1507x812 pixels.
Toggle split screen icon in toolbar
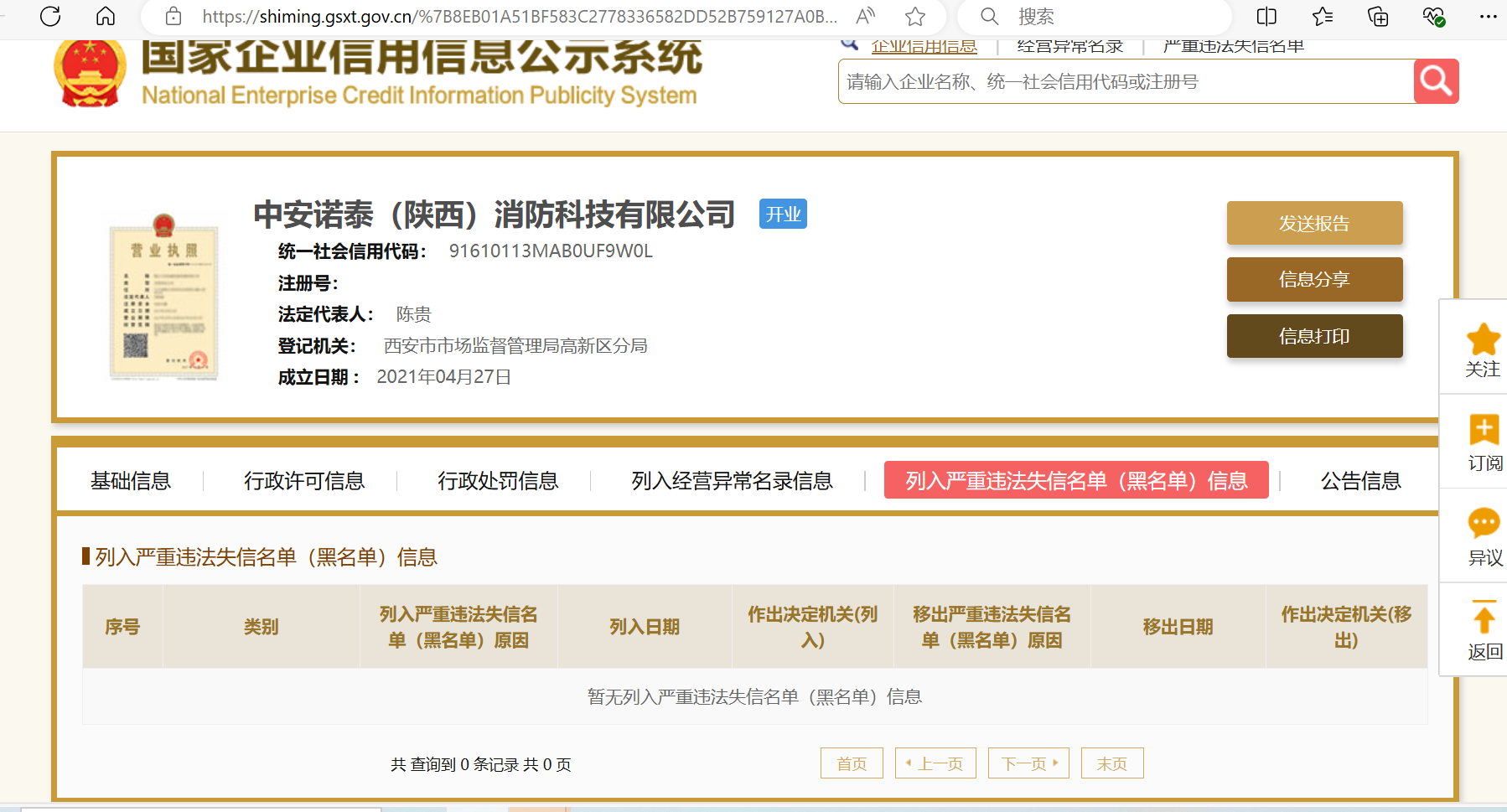click(x=1266, y=16)
